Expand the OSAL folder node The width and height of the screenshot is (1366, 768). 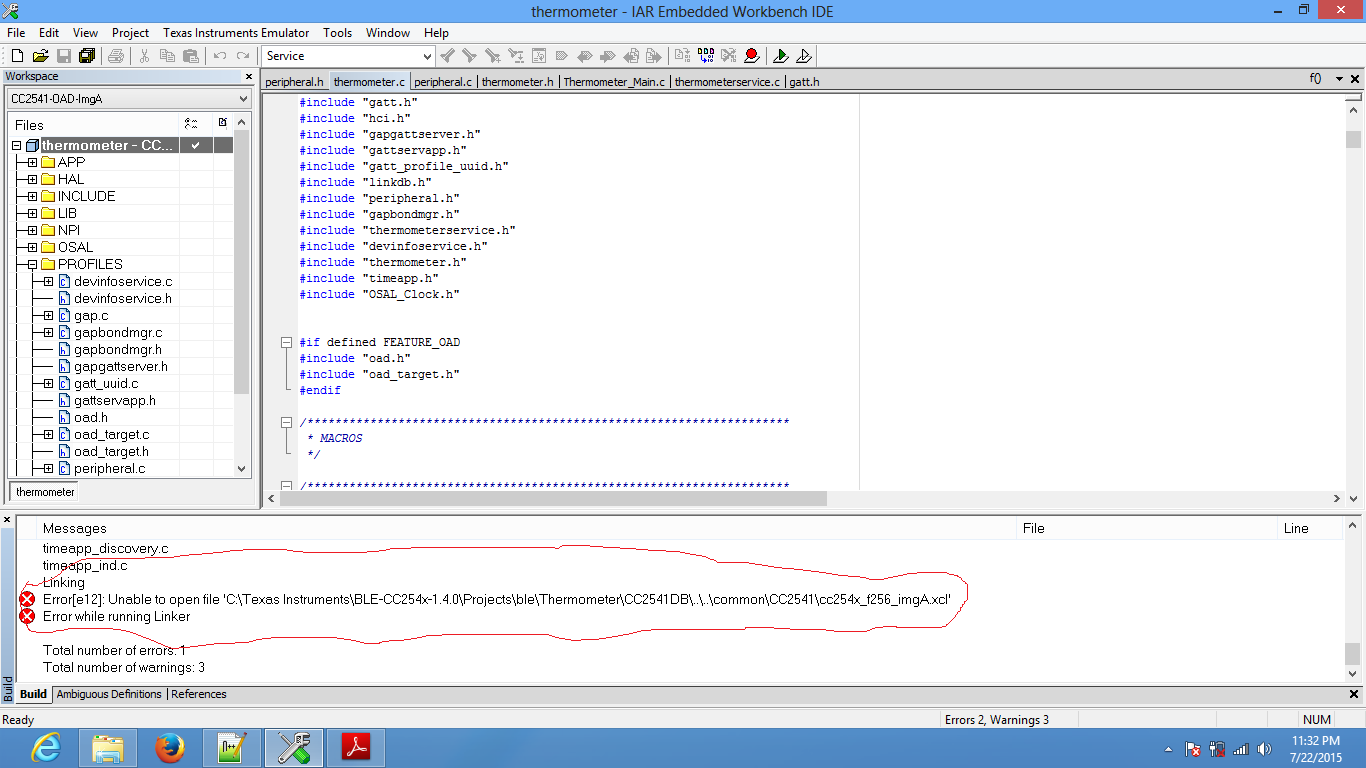pyautogui.click(x=32, y=247)
